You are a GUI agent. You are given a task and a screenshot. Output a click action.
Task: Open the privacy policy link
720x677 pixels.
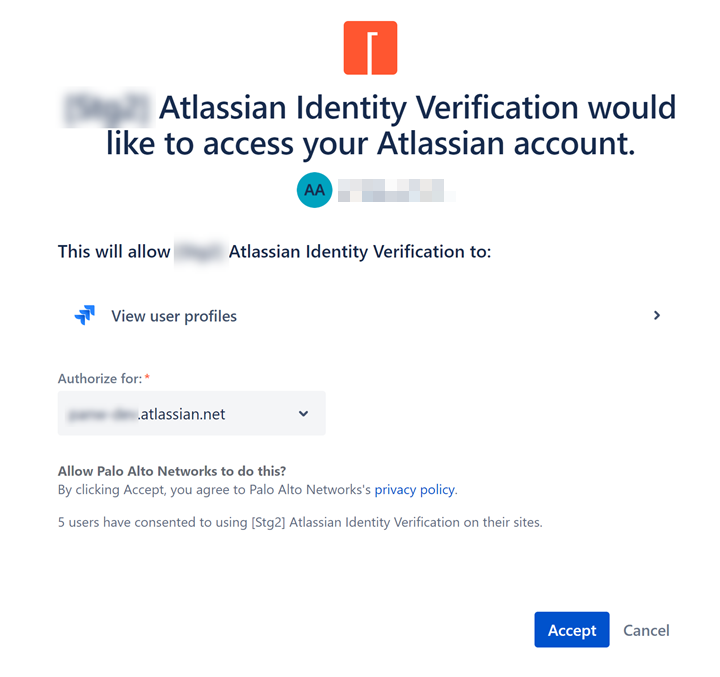pos(414,490)
